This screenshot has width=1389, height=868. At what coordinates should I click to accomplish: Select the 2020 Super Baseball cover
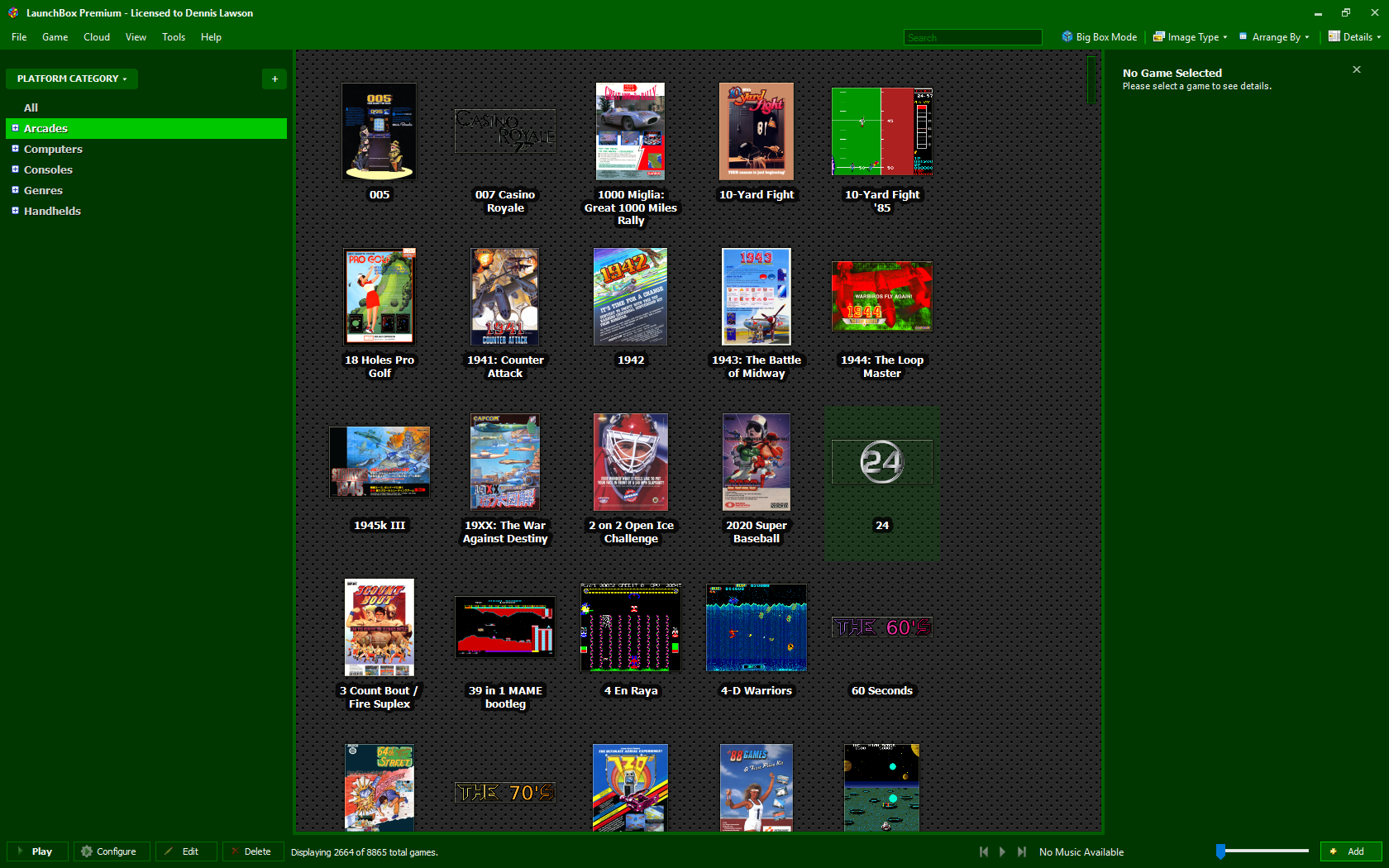757,462
